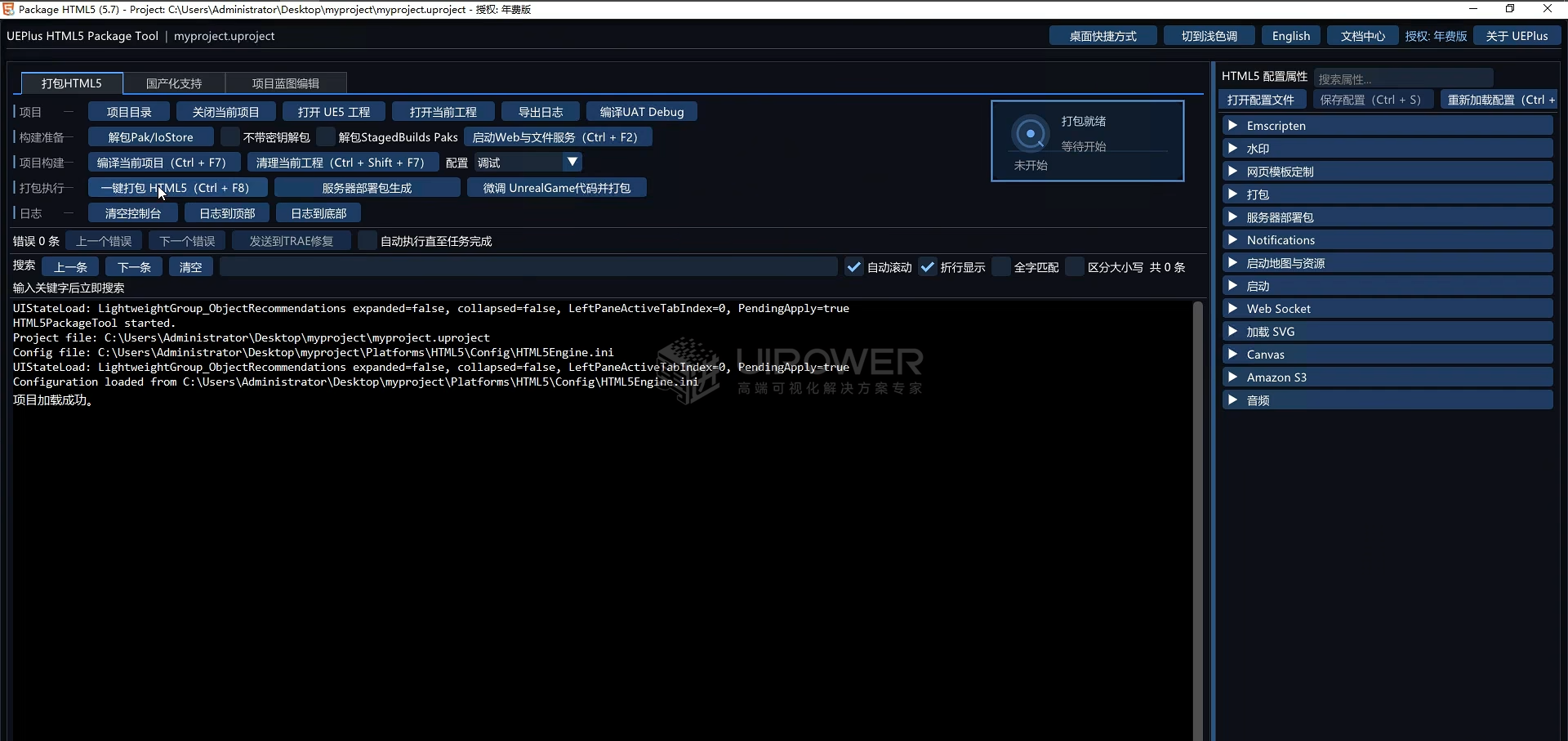Click the log console vertical scrollbar
Image resolution: width=1568 pixels, height=741 pixels.
tap(1197, 520)
